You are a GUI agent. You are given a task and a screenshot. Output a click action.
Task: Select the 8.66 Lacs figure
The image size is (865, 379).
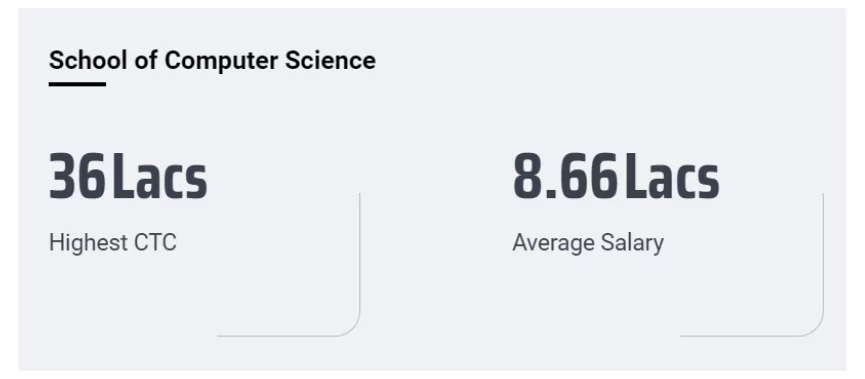click(x=616, y=176)
